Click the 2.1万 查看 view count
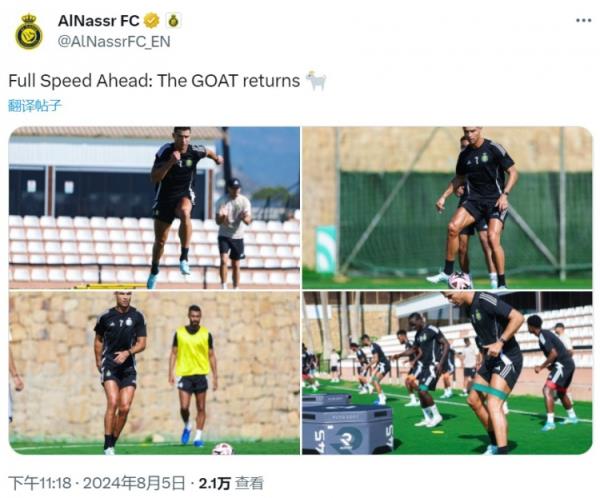This screenshot has height=498, width=600. 231,483
